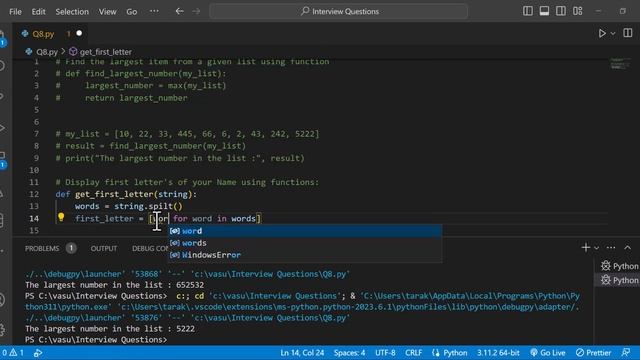The height and width of the screenshot is (360, 640).
Task: Run the Python file with play button
Action: click(602, 33)
